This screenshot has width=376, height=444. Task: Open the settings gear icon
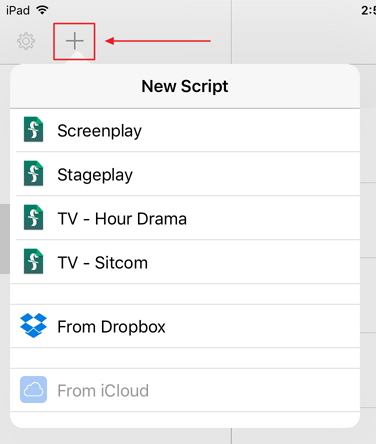pos(26,41)
